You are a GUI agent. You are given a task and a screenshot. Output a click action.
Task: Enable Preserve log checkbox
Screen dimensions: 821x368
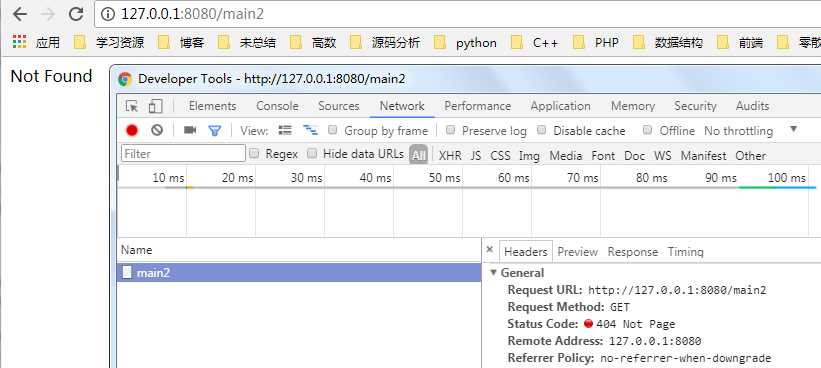click(450, 130)
